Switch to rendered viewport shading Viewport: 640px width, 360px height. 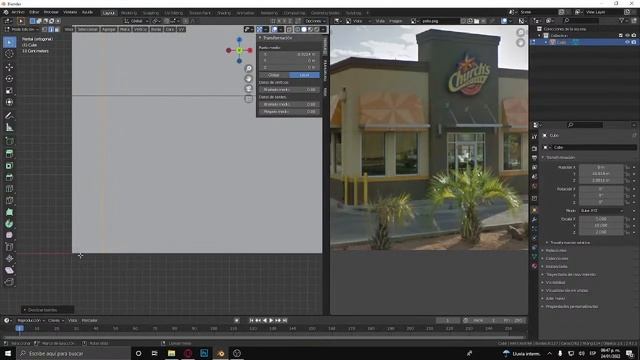(316, 29)
